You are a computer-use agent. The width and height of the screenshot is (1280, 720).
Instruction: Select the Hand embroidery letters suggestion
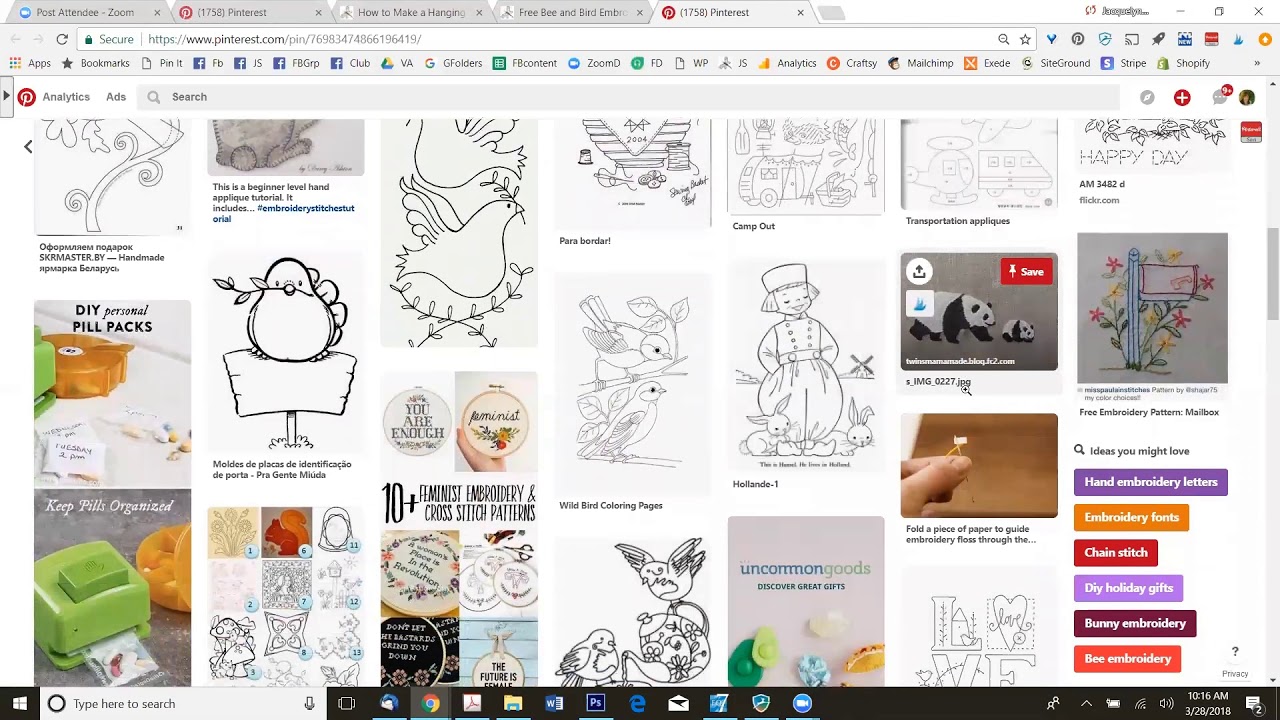1151,482
